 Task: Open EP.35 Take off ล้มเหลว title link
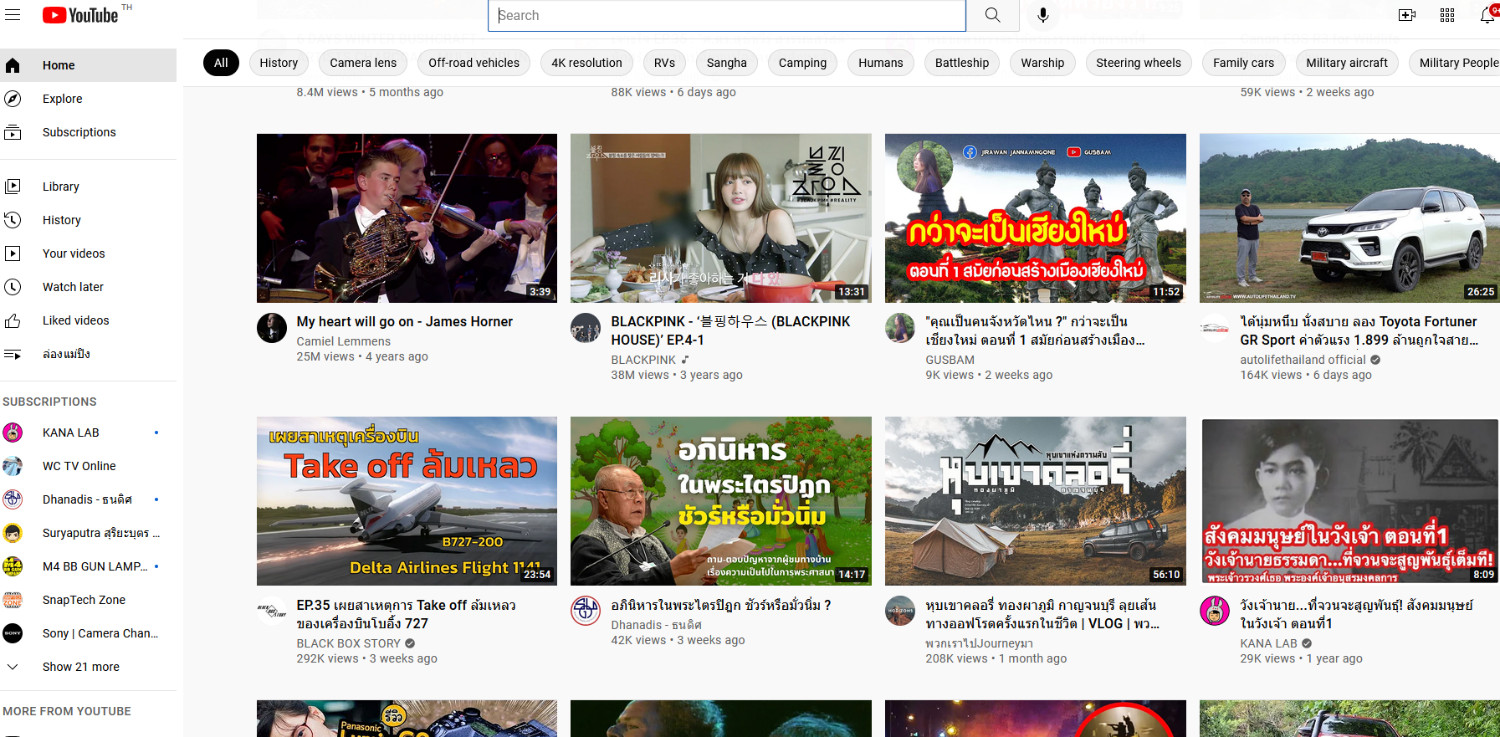406,614
